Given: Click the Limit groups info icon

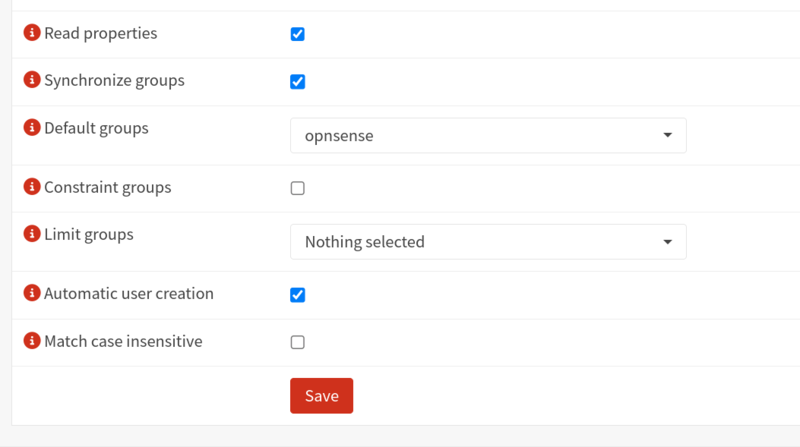Looking at the screenshot, I should click(x=32, y=235).
